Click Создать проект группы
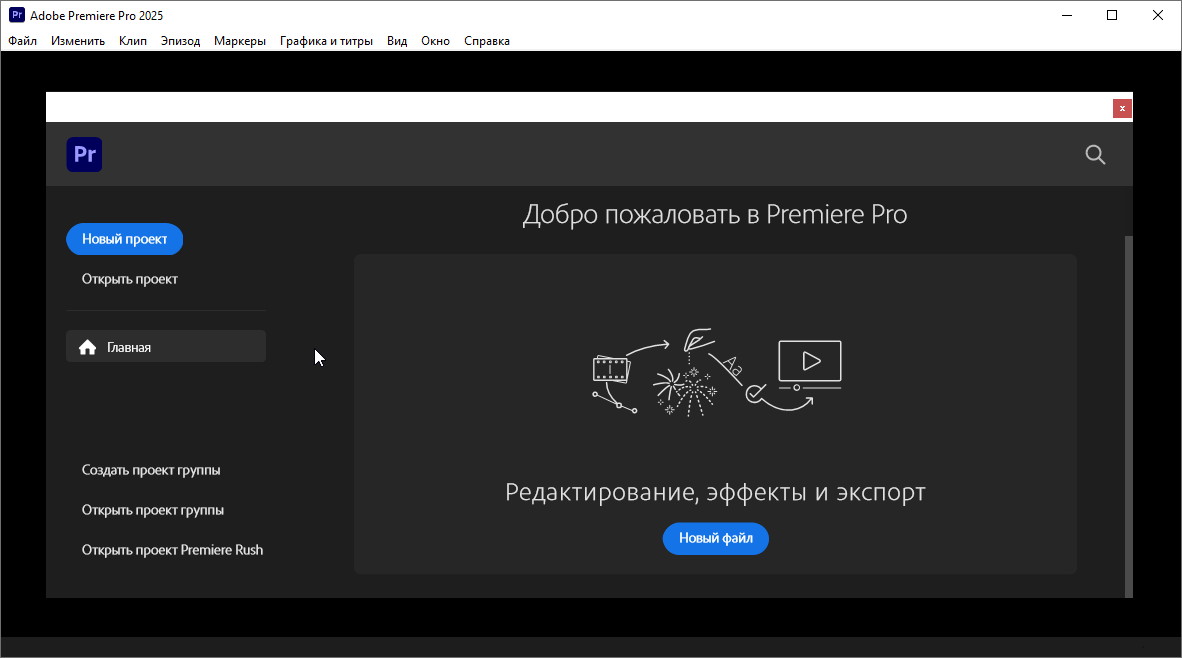Screen dimensions: 1182x658 coord(151,470)
